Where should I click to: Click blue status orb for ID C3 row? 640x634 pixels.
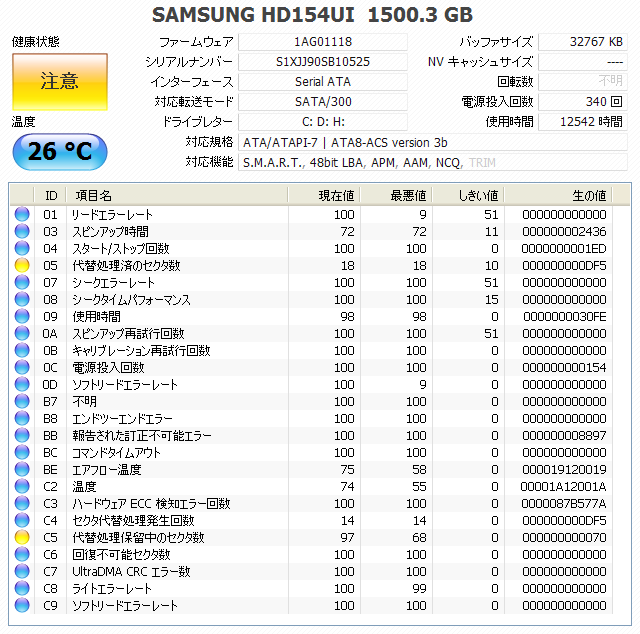pyautogui.click(x=22, y=503)
